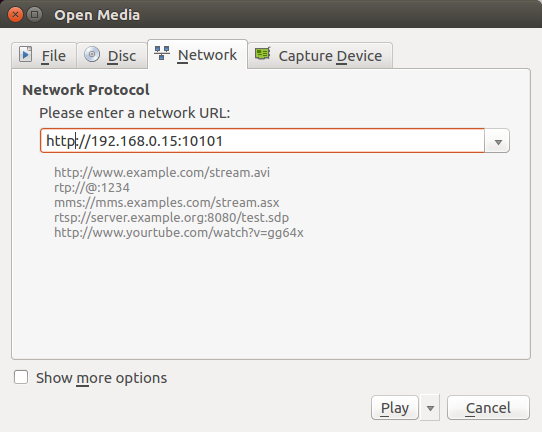Click the rtsp test.sdp example text

click(x=171, y=218)
